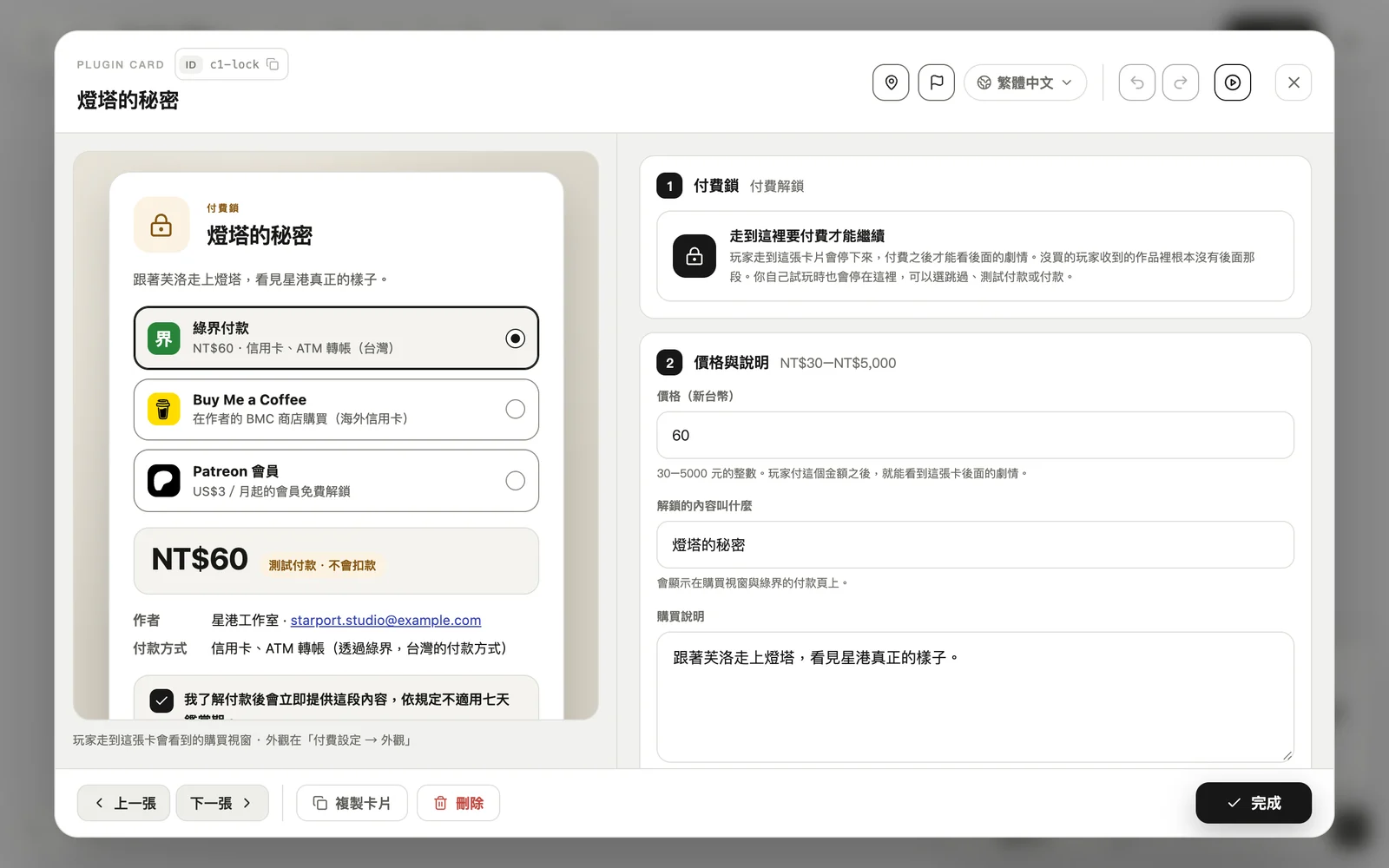This screenshot has width=1389, height=868.
Task: Click the green 綠界 payment logo
Action: click(163, 339)
